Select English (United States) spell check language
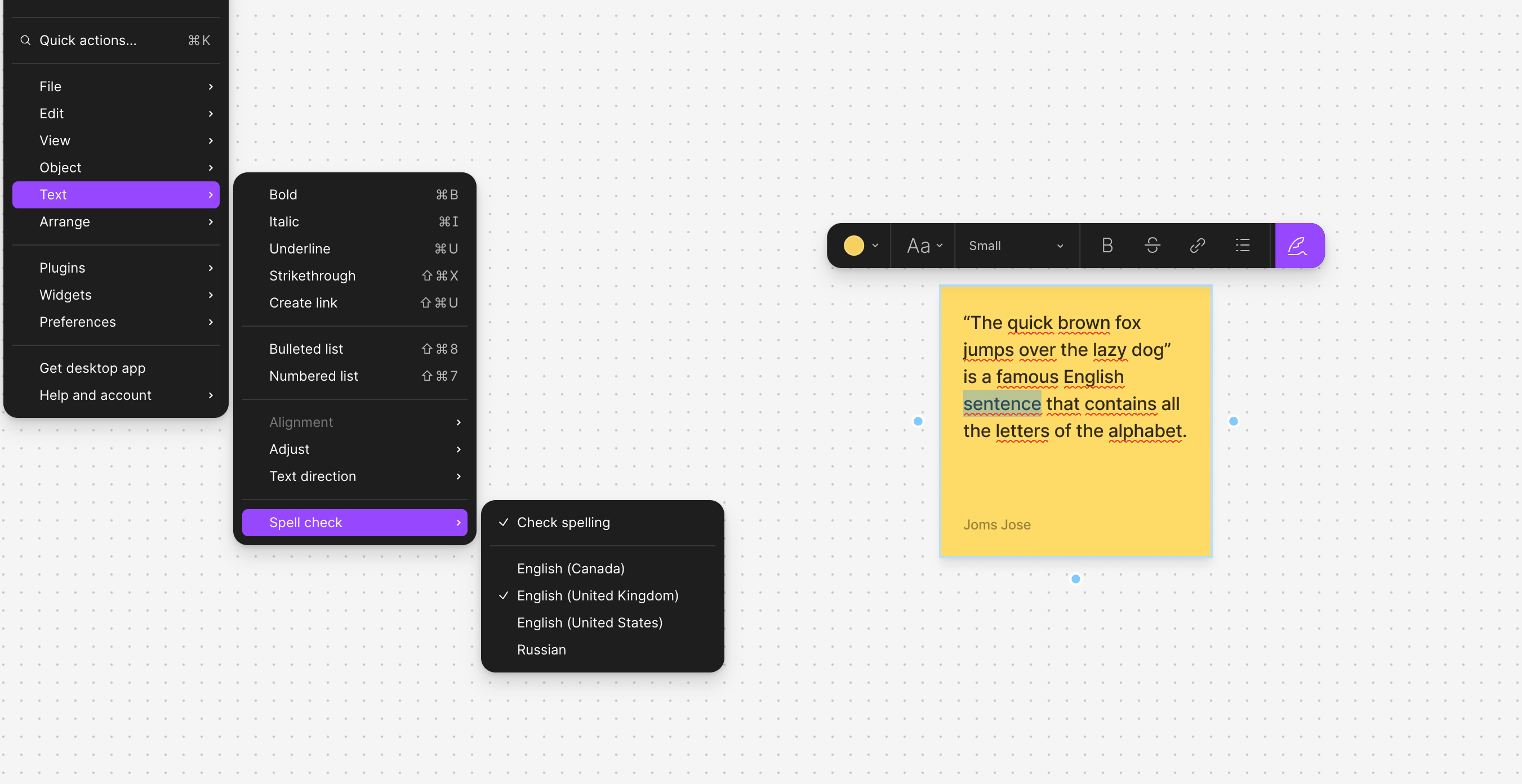Viewport: 1522px width, 784px height. coord(590,622)
